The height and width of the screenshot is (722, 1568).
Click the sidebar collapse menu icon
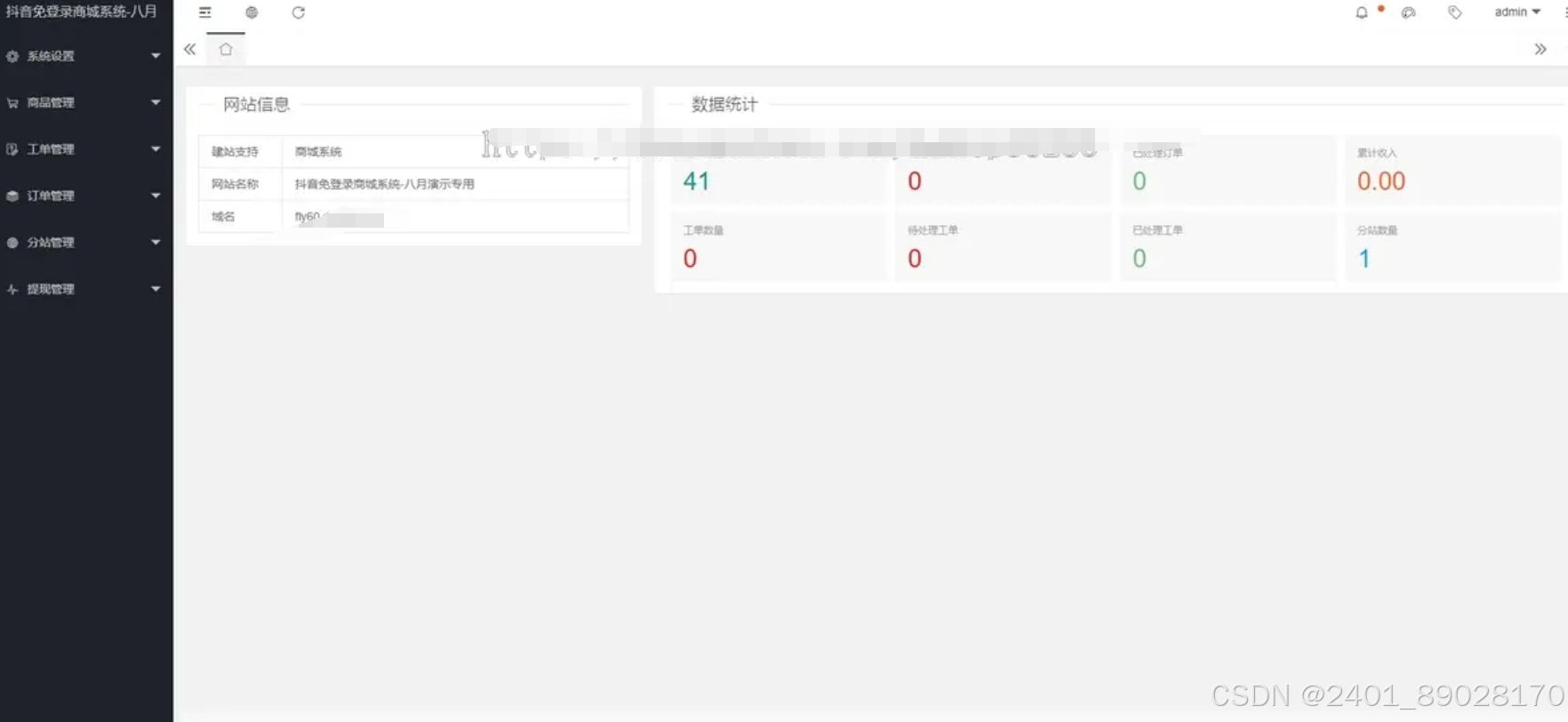205,12
